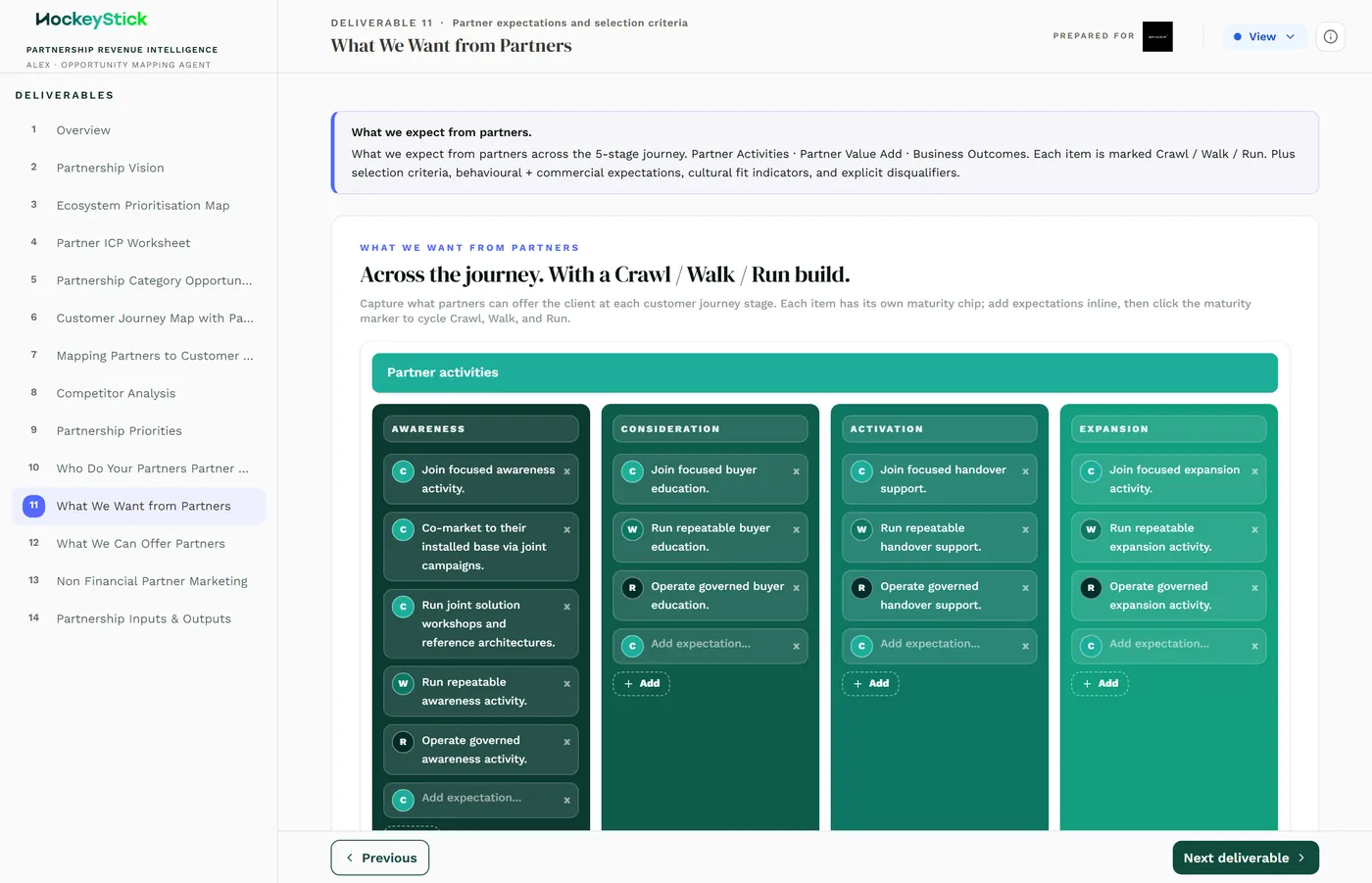Remove 'Join focused buyer education' item
Screen dimensions: 1372x883
[796, 471]
